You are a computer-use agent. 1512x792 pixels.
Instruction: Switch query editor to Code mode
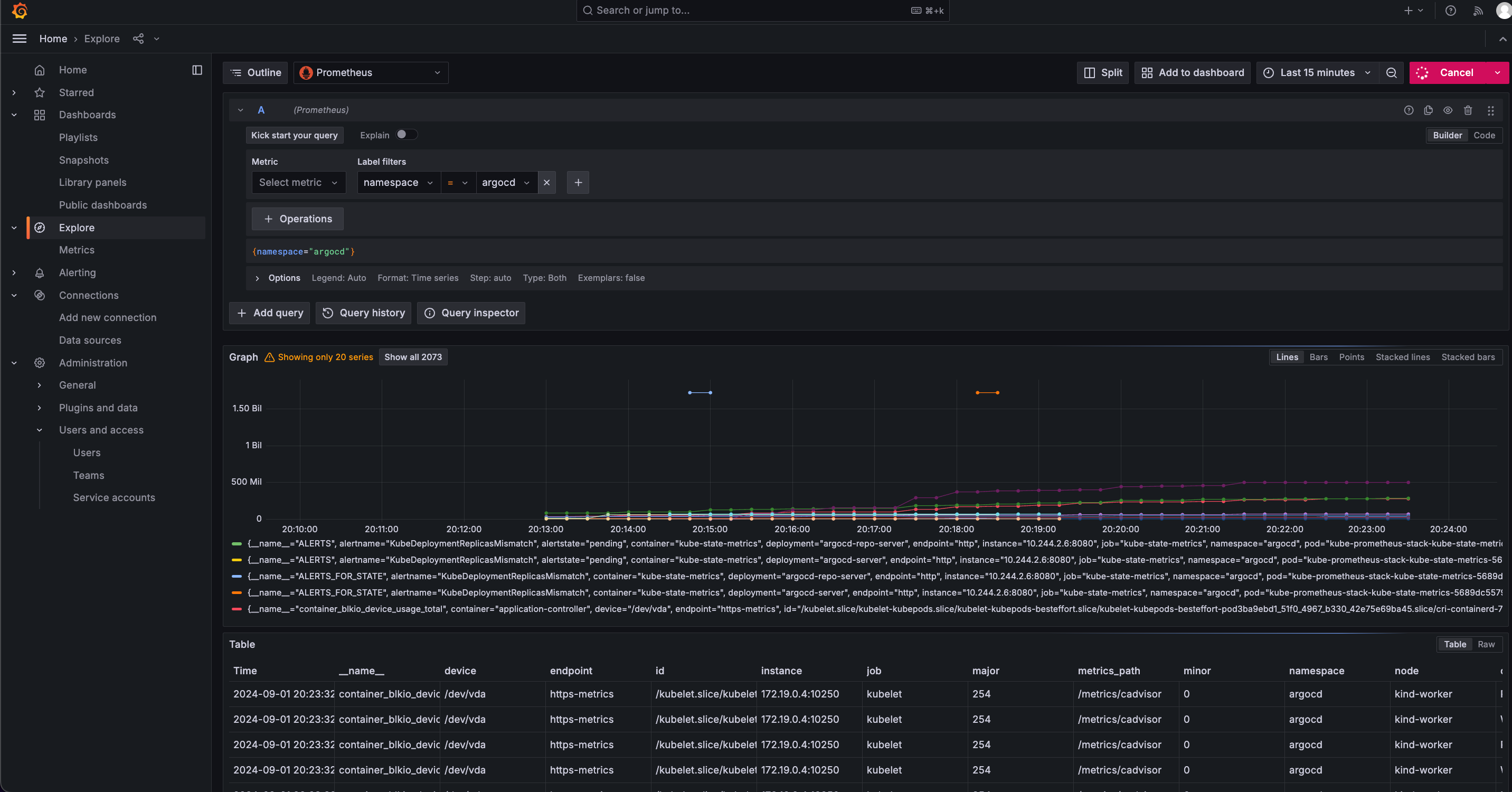[x=1484, y=136]
